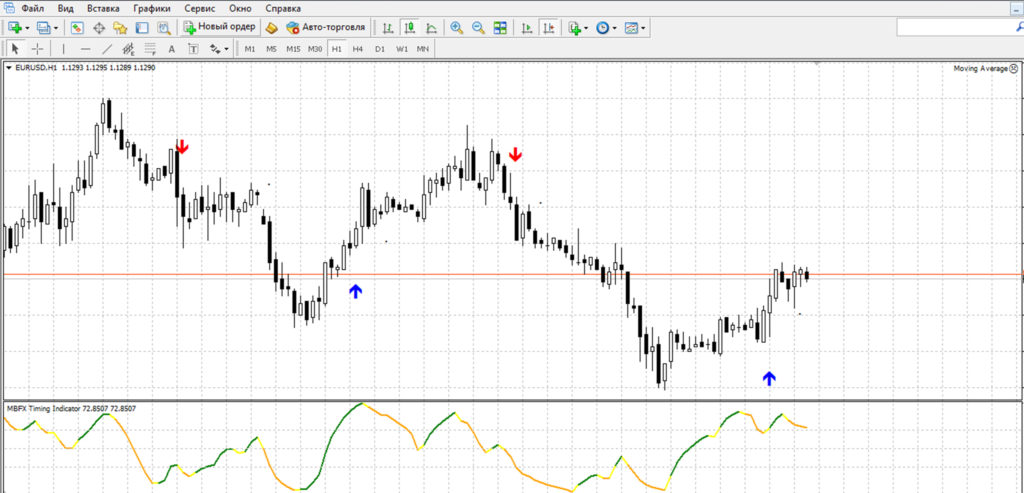Image resolution: width=1024 pixels, height=493 pixels.
Task: Switch to the H4 timeframe
Action: click(x=357, y=48)
